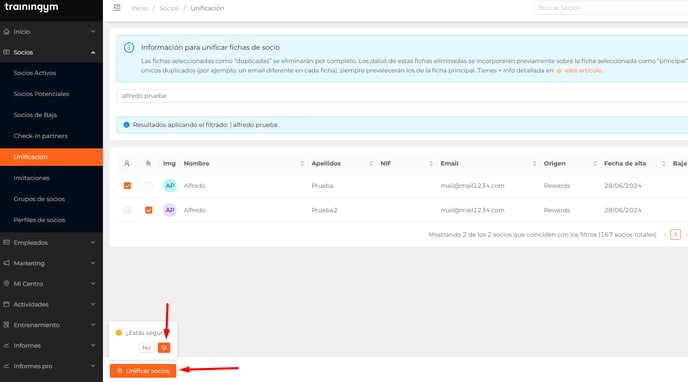Click the Marketing megaphone icon
Image resolution: width=688 pixels, height=382 pixels.
[x=6, y=263]
